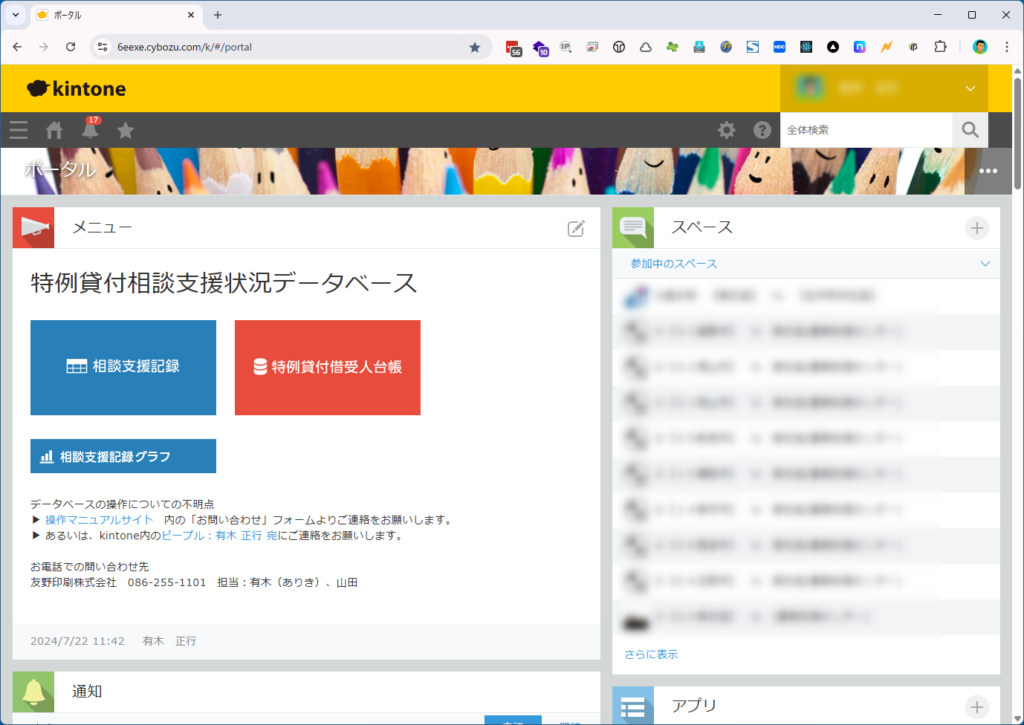Go to the portal home icon

pyautogui.click(x=54, y=130)
